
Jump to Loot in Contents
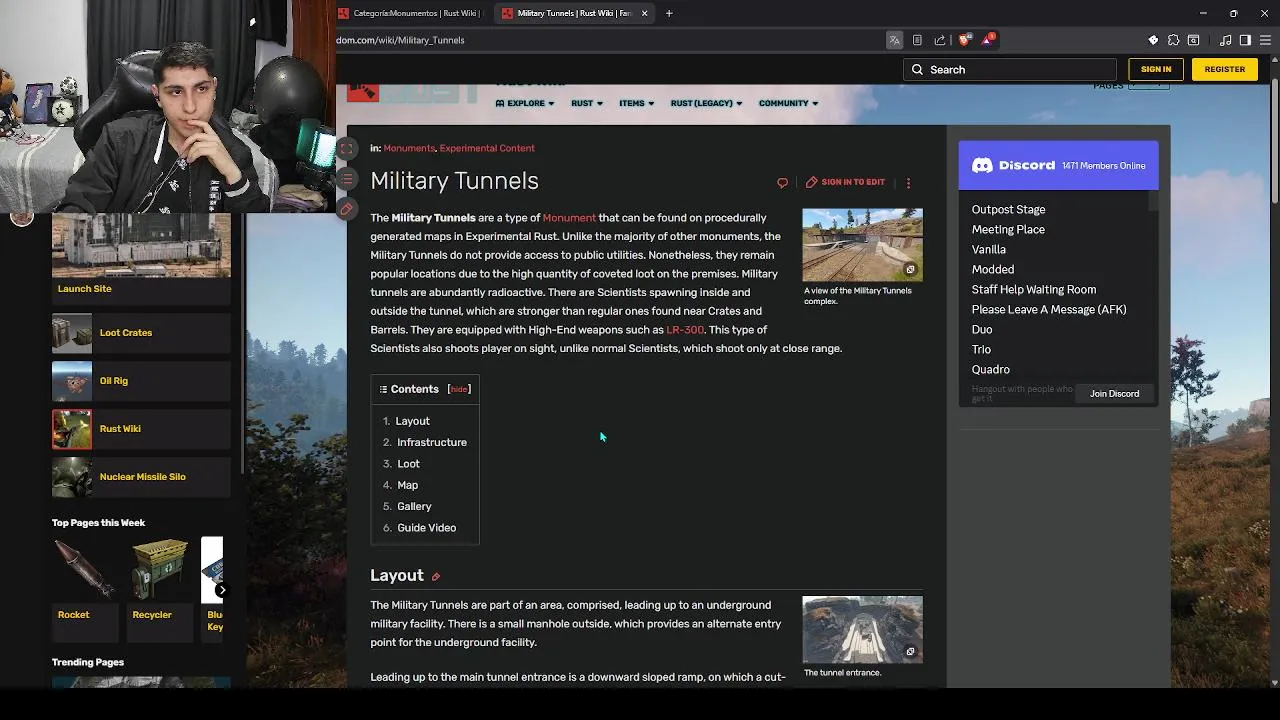coord(408,464)
